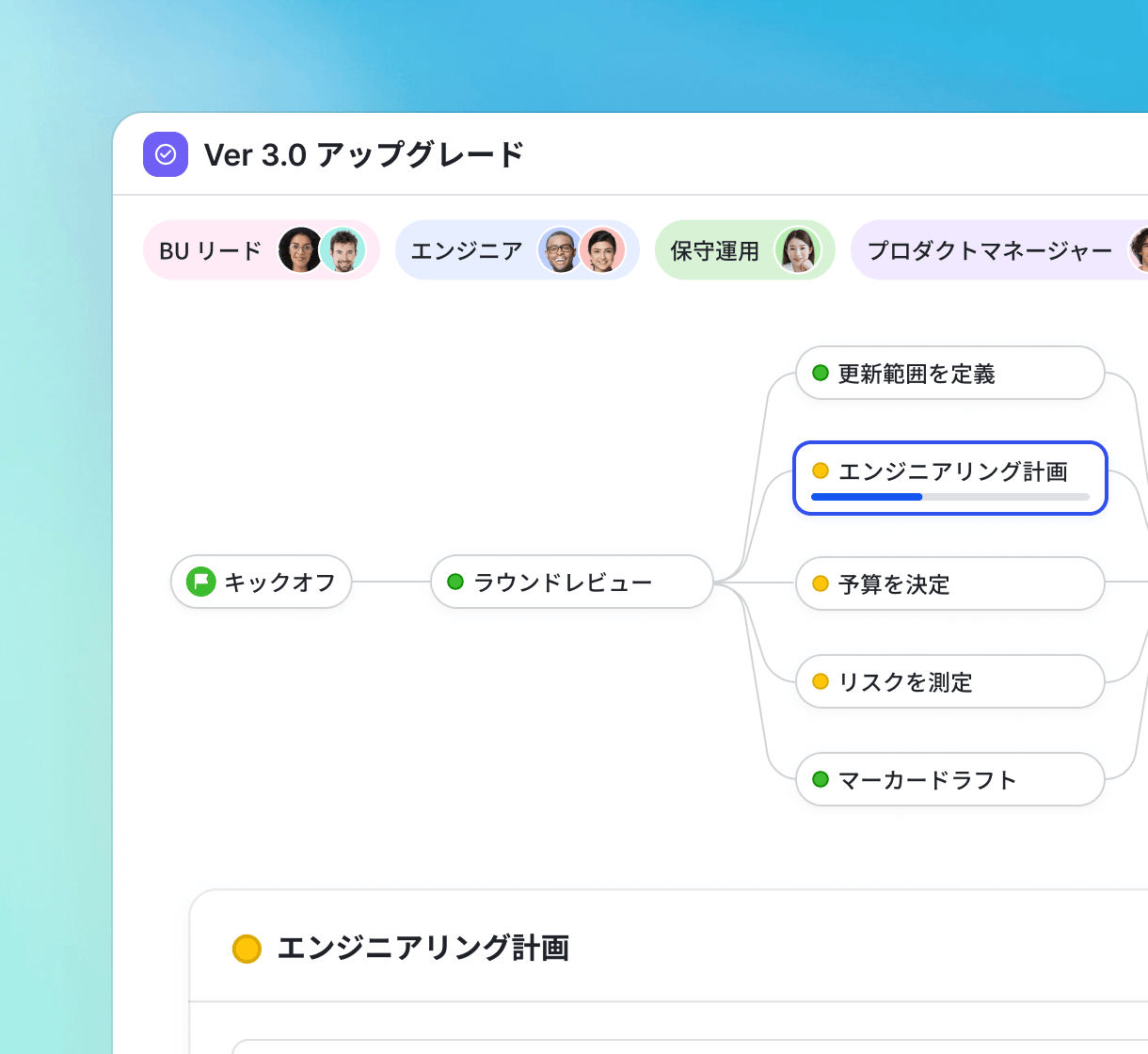1148x1054 pixels.
Task: Click the yellow dot on 予算を決定
Action: click(820, 583)
